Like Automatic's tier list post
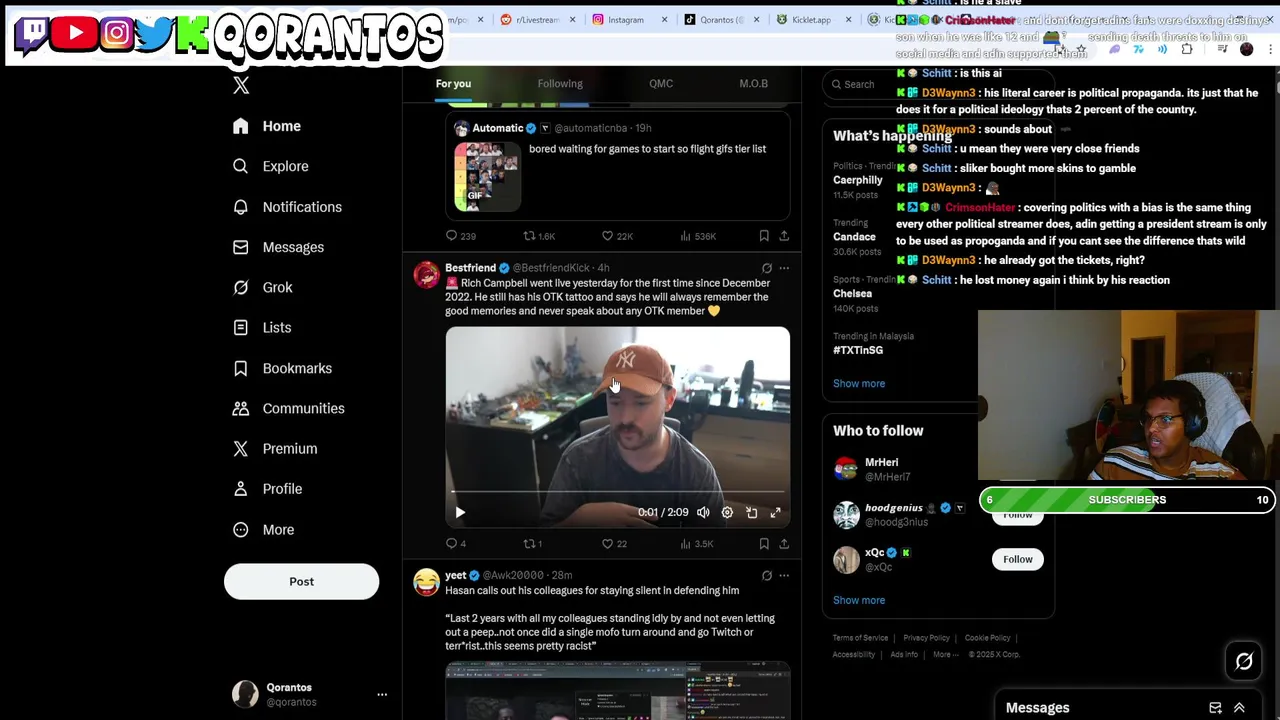This screenshot has height=720, width=1280. pyautogui.click(x=617, y=236)
